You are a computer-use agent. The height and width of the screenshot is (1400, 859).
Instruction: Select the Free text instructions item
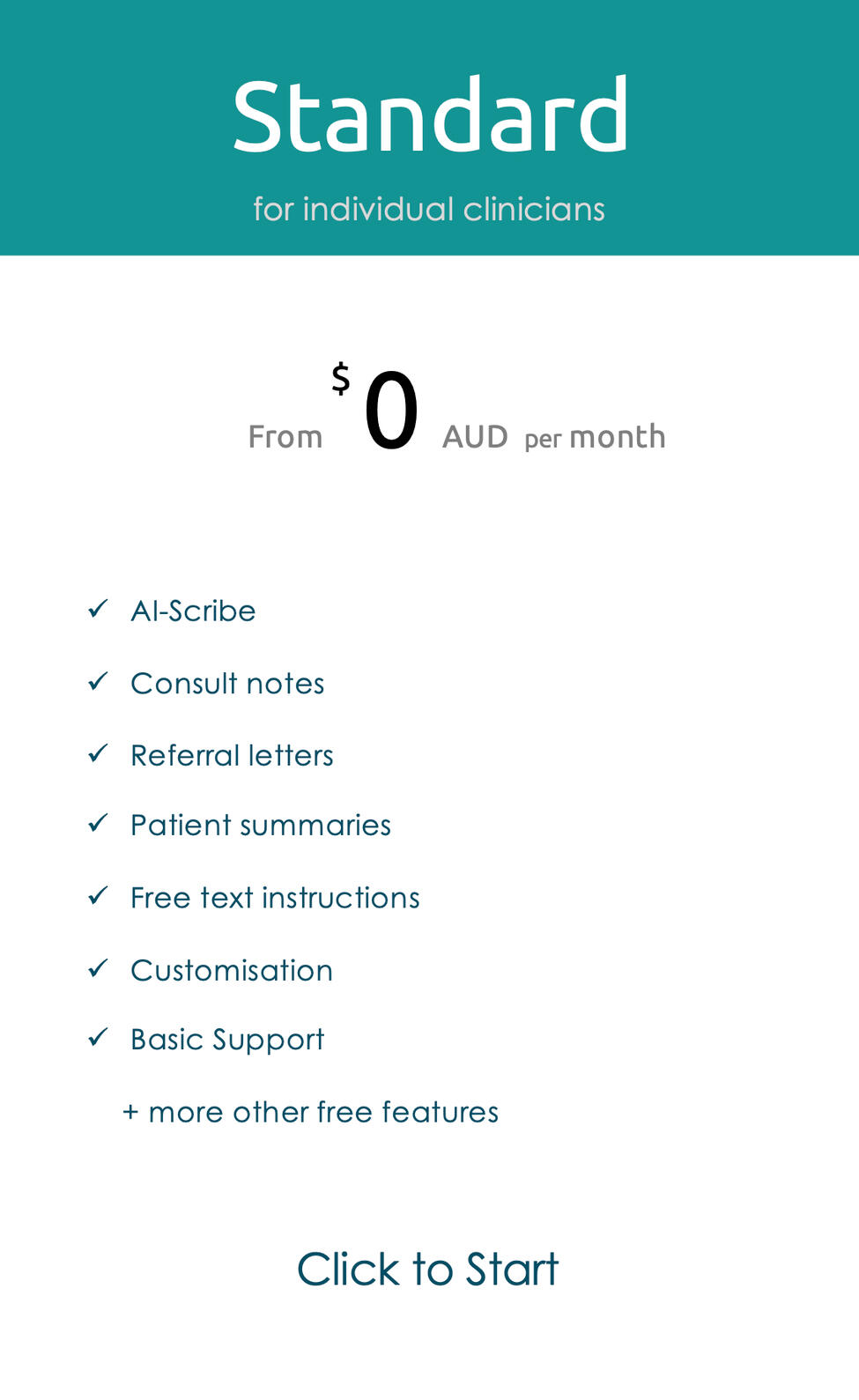pyautogui.click(x=275, y=898)
